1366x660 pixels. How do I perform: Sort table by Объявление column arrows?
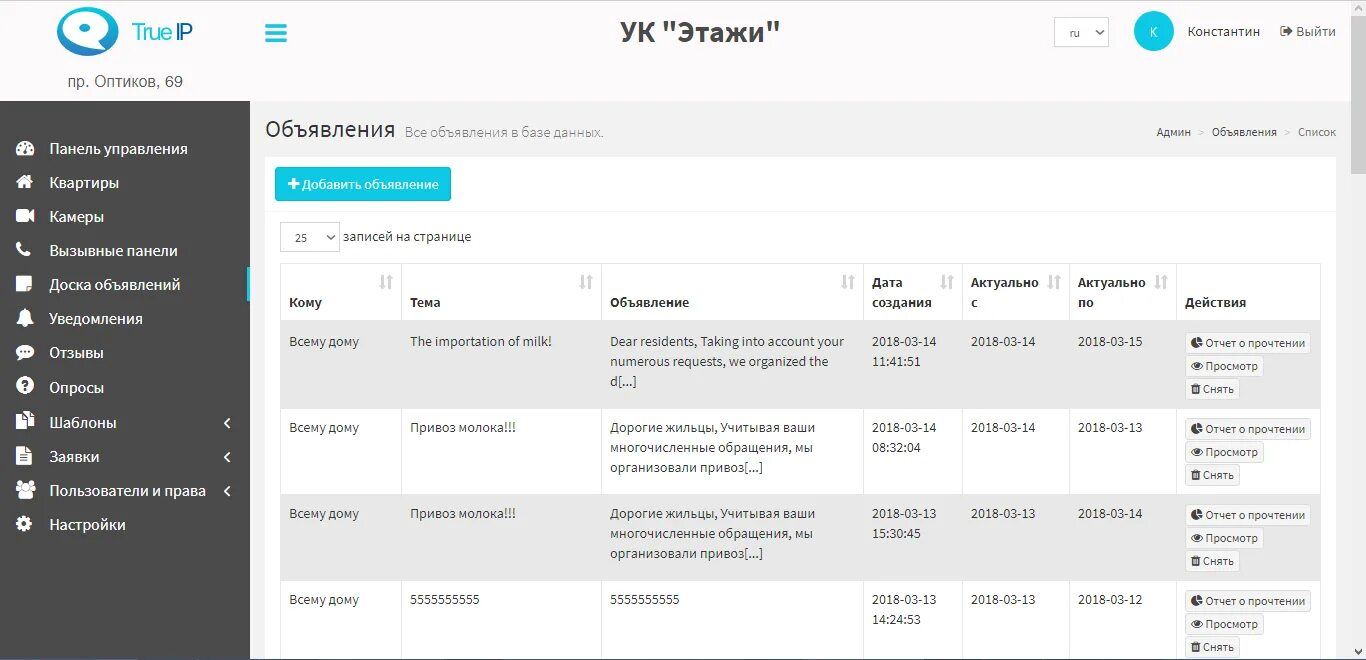pos(848,282)
